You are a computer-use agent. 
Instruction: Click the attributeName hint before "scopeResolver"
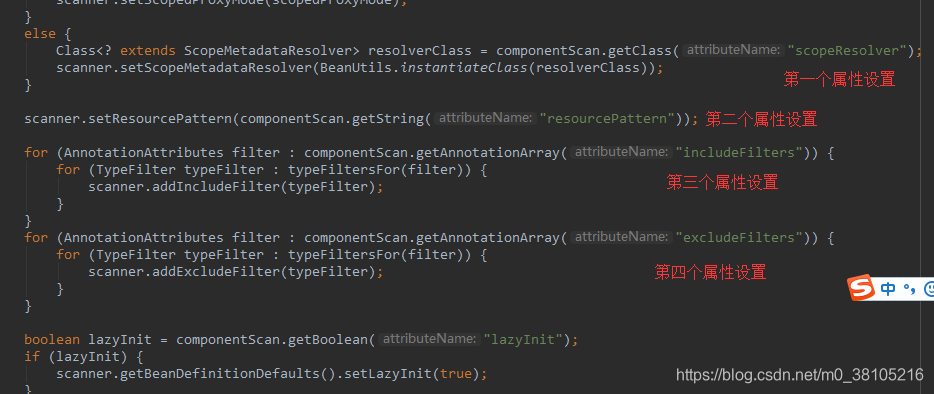[733, 51]
